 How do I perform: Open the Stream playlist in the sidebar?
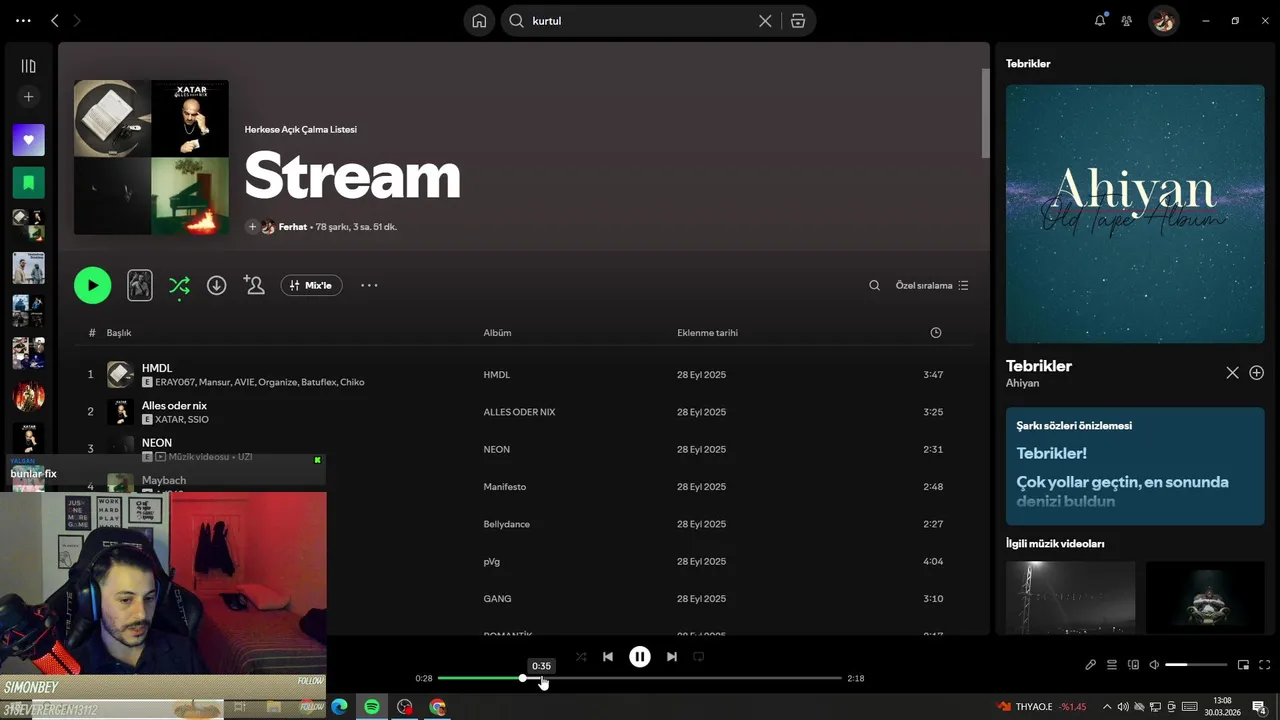click(x=28, y=225)
